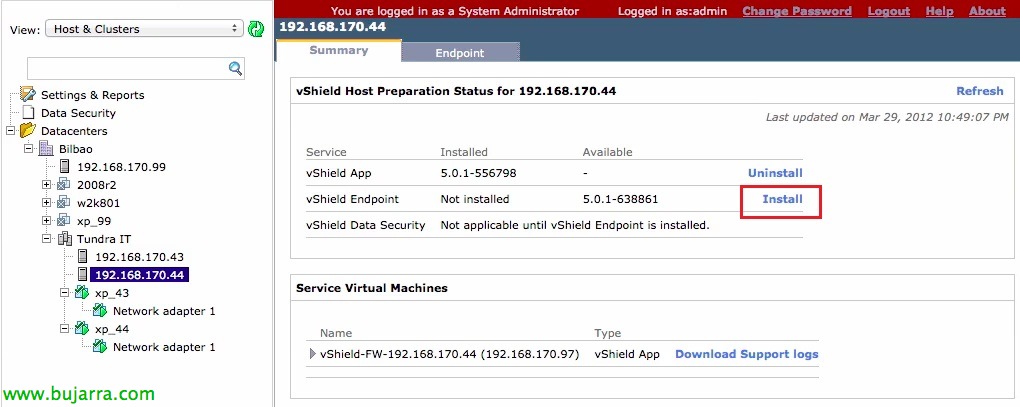Click the Logout link
The width and height of the screenshot is (1020, 407).
click(889, 11)
